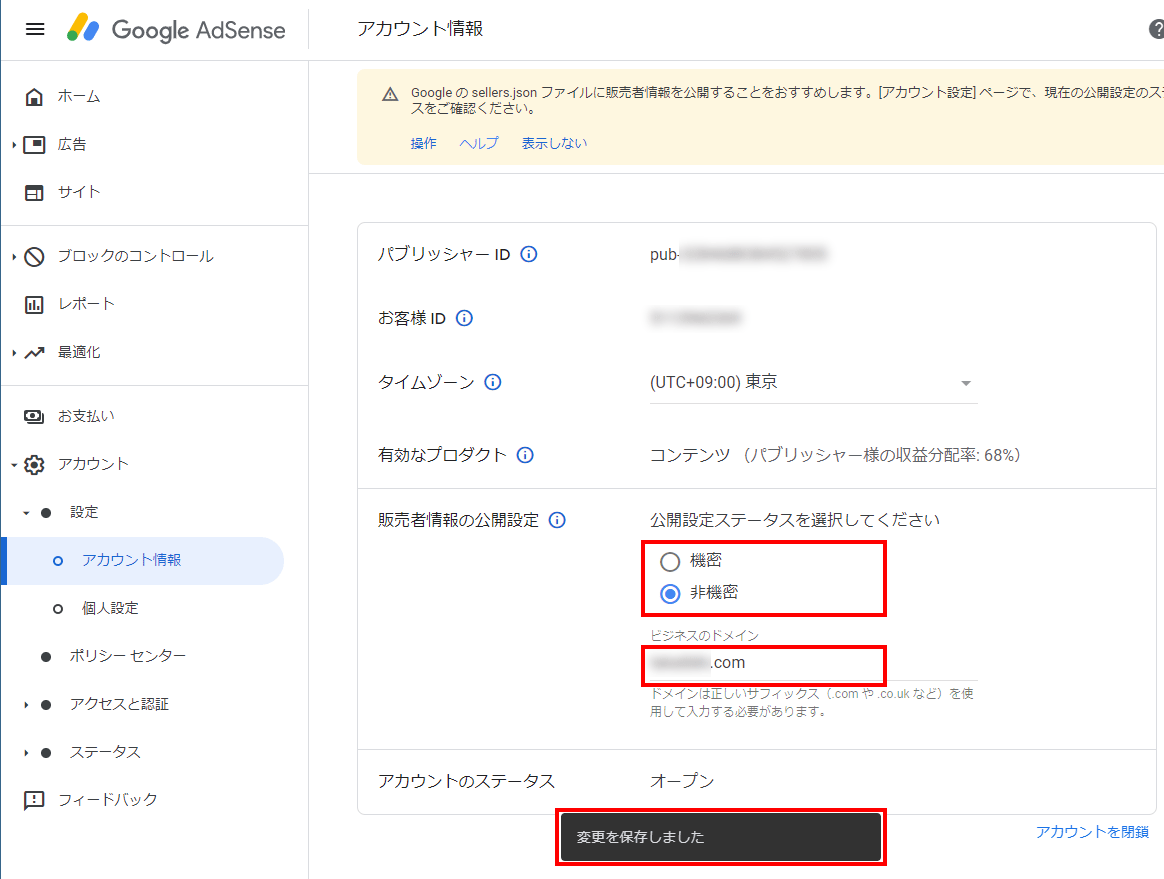
Task: Go to ホーム in the sidebar
Action: [x=79, y=97]
